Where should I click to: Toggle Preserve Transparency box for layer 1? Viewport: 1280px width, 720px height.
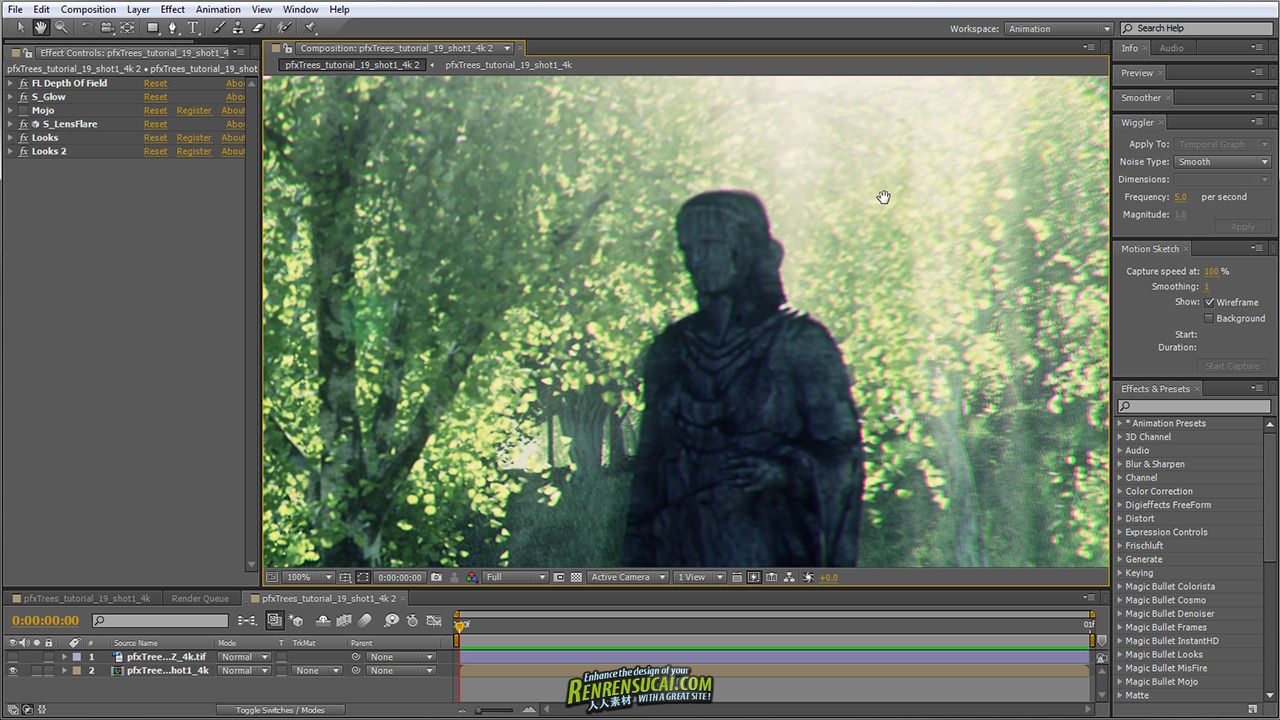click(282, 657)
